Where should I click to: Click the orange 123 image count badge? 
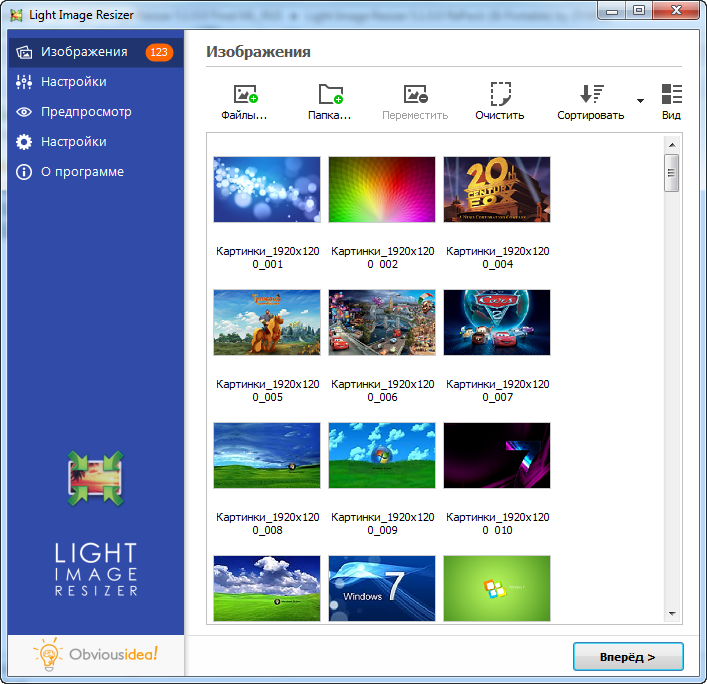click(x=159, y=52)
